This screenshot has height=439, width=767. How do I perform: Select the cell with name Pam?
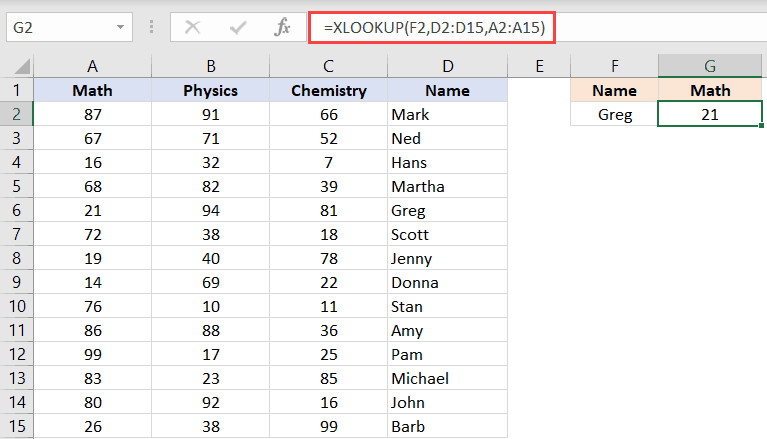[x=448, y=354]
